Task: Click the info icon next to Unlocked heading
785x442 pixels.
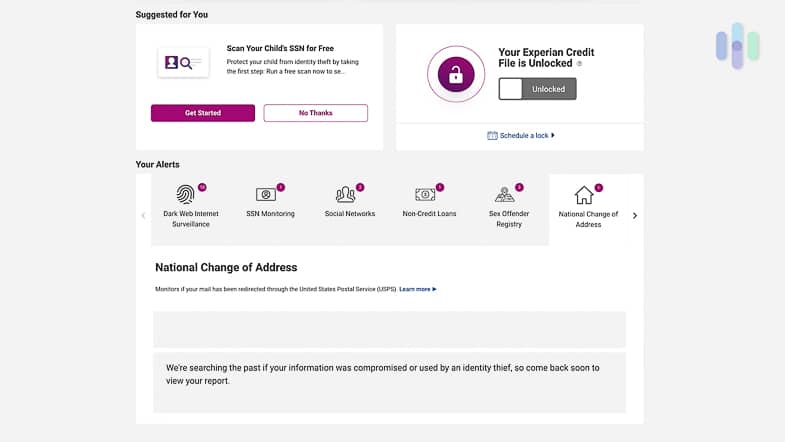Action: coord(579,64)
